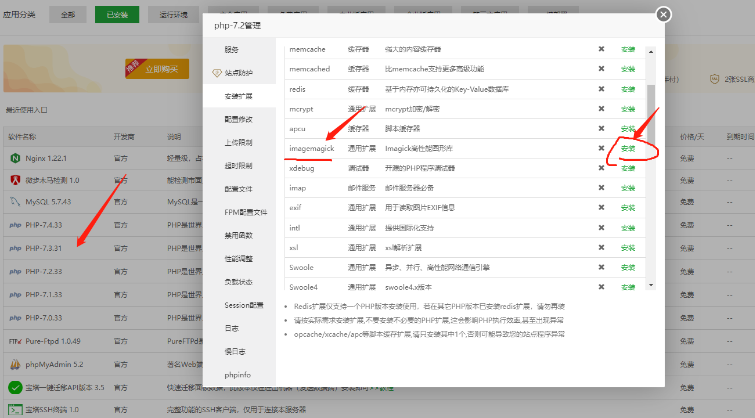Click the extension list scrollbar thumb

[x=651, y=114]
